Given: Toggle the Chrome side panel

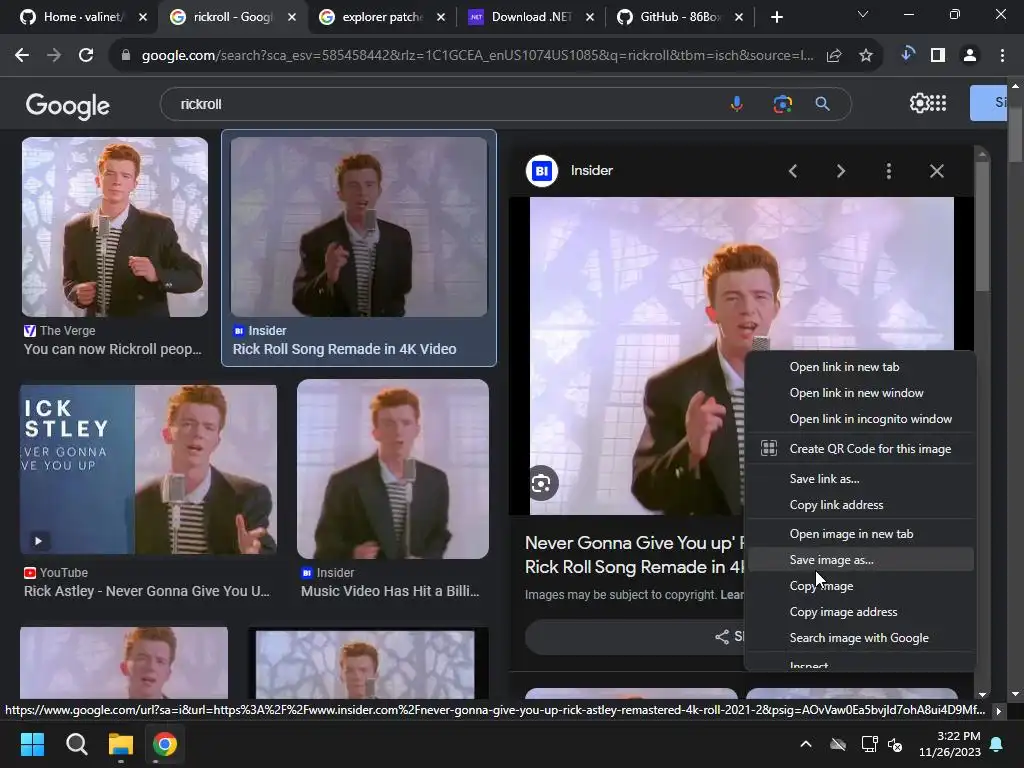Looking at the screenshot, I should pos(938,56).
